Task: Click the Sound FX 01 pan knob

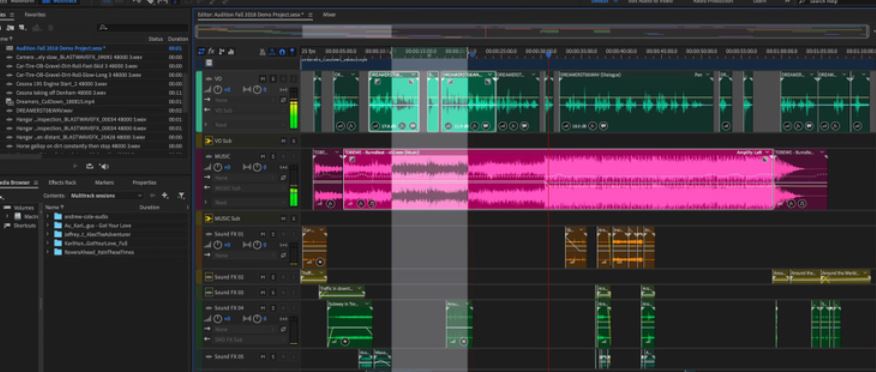Action: (x=257, y=245)
